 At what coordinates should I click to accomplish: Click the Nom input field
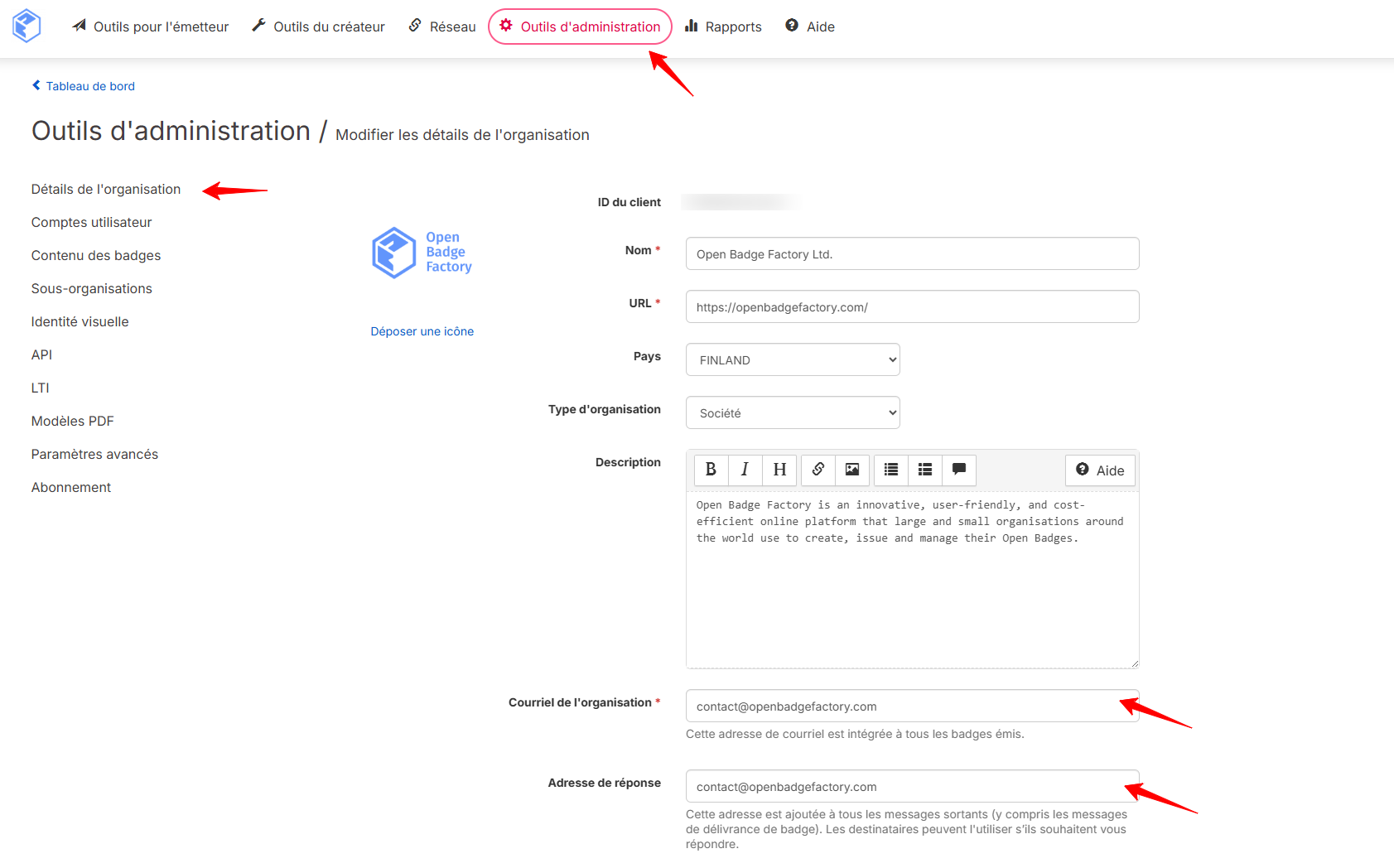913,253
